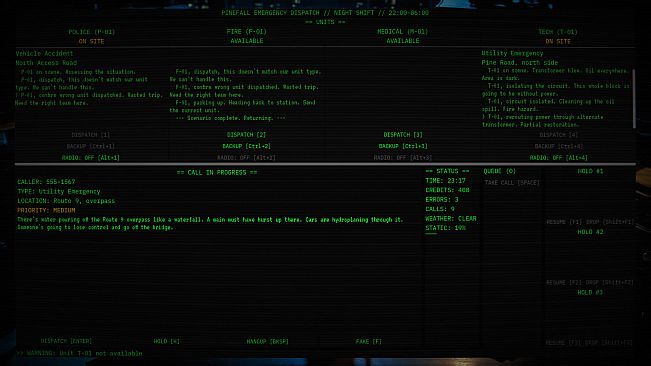Image resolution: width=651 pixels, height=366 pixels.
Task: Toggle Medical radio RADIO: OFF [Alt+3]
Action: [x=403, y=158]
